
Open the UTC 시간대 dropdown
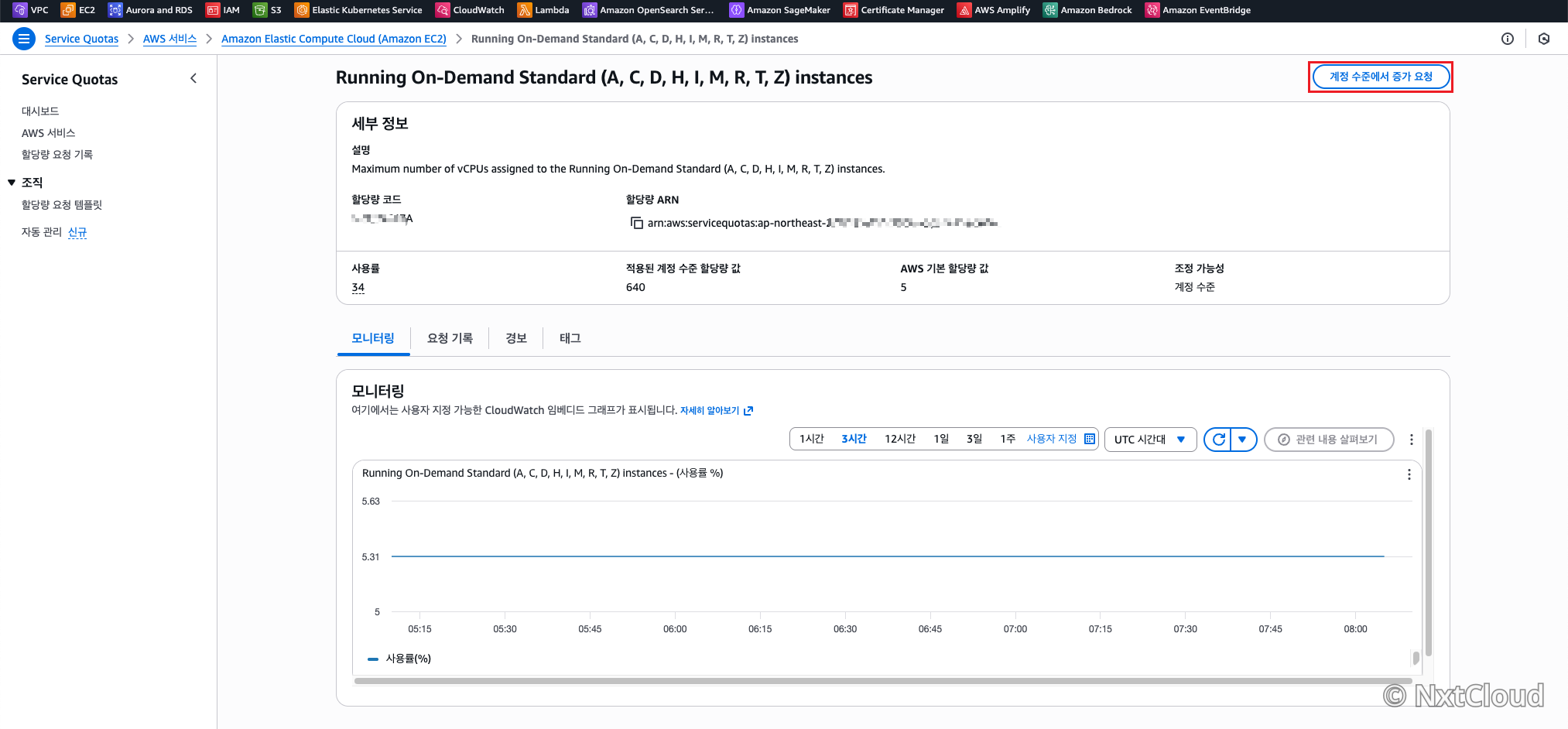pyautogui.click(x=1150, y=440)
